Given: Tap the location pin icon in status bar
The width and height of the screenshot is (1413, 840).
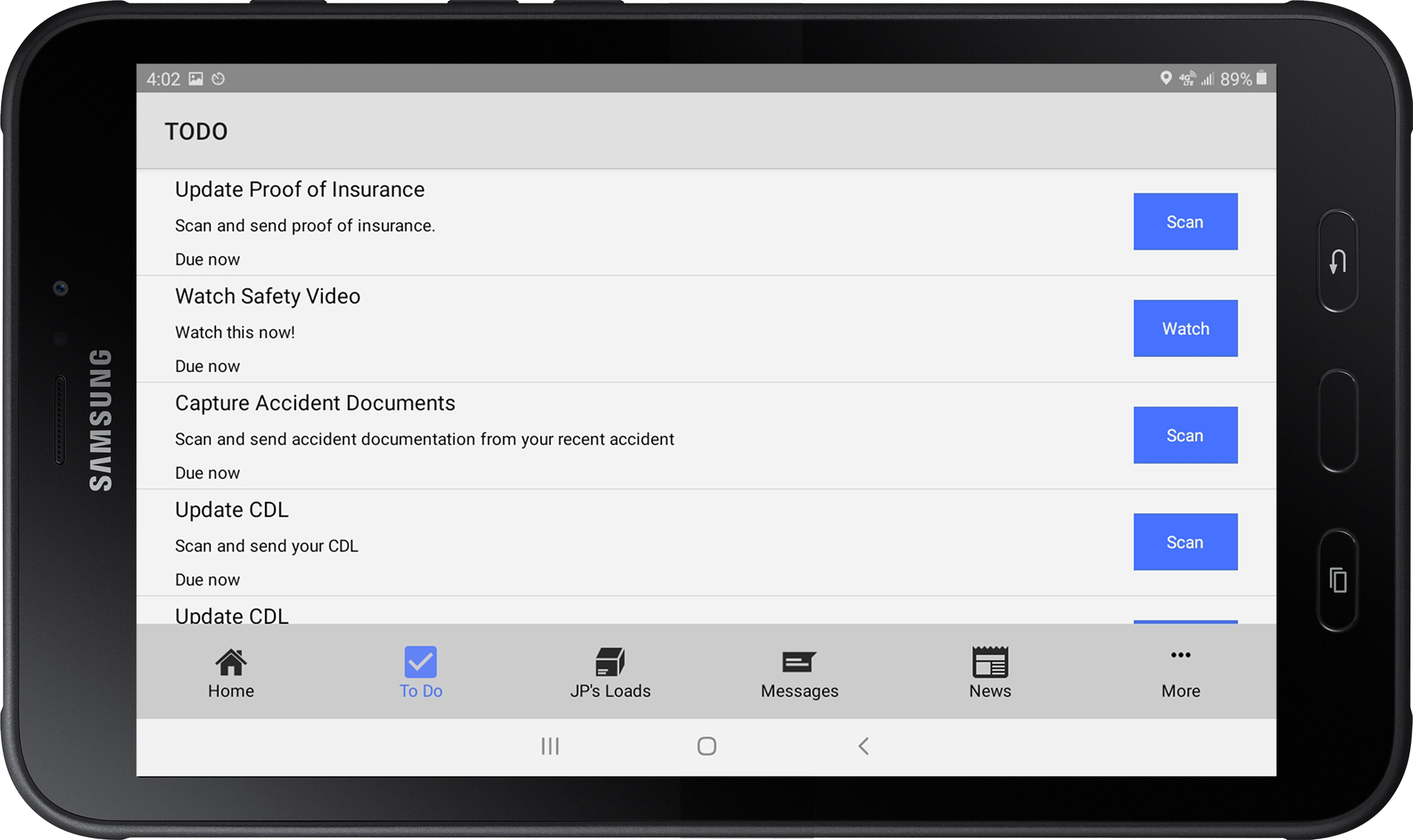Looking at the screenshot, I should [1165, 79].
